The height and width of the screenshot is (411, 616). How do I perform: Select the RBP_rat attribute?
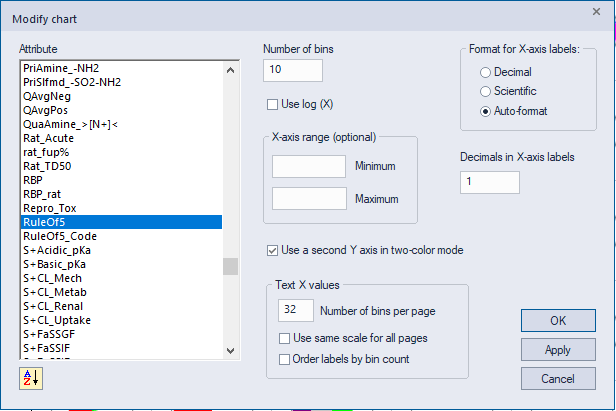[x=121, y=194]
